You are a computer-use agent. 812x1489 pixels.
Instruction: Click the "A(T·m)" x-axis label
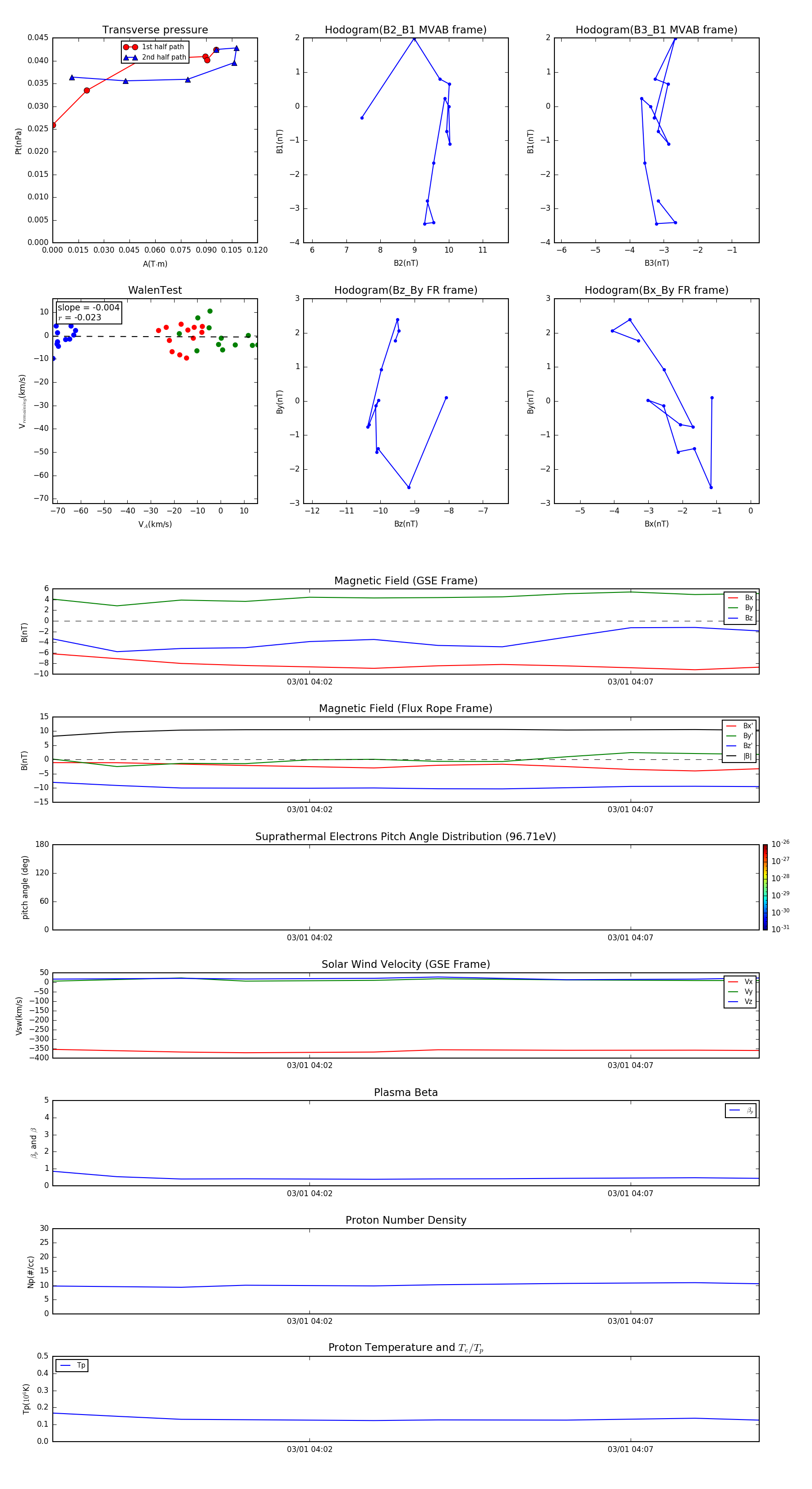coord(155,264)
